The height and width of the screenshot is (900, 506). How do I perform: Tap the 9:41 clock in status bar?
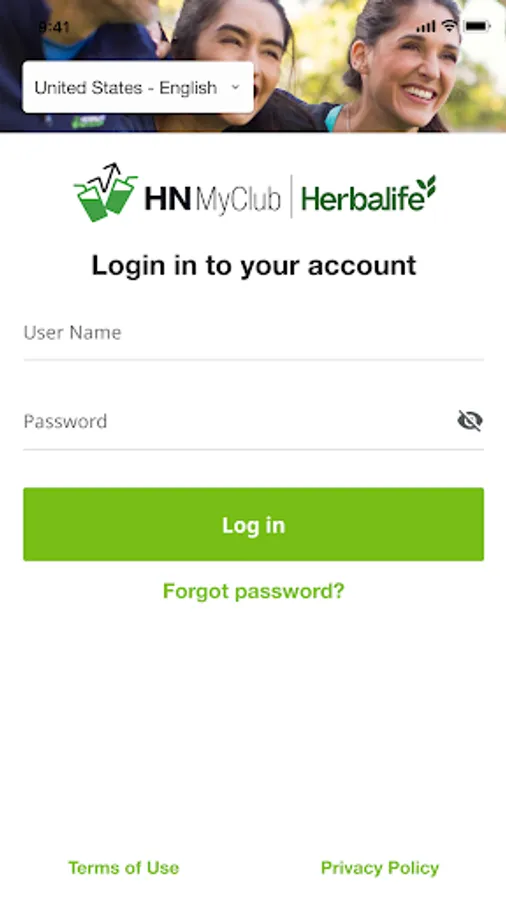(54, 27)
